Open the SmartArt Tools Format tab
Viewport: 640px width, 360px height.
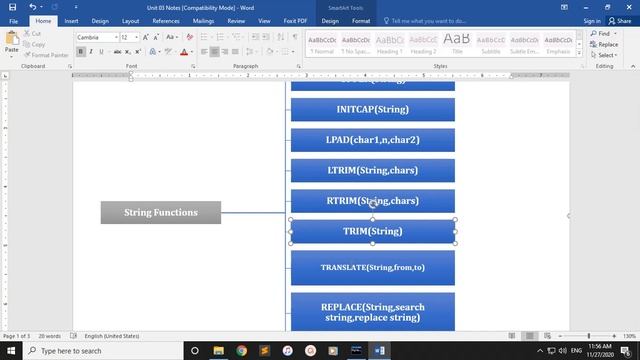pyautogui.click(x=361, y=21)
